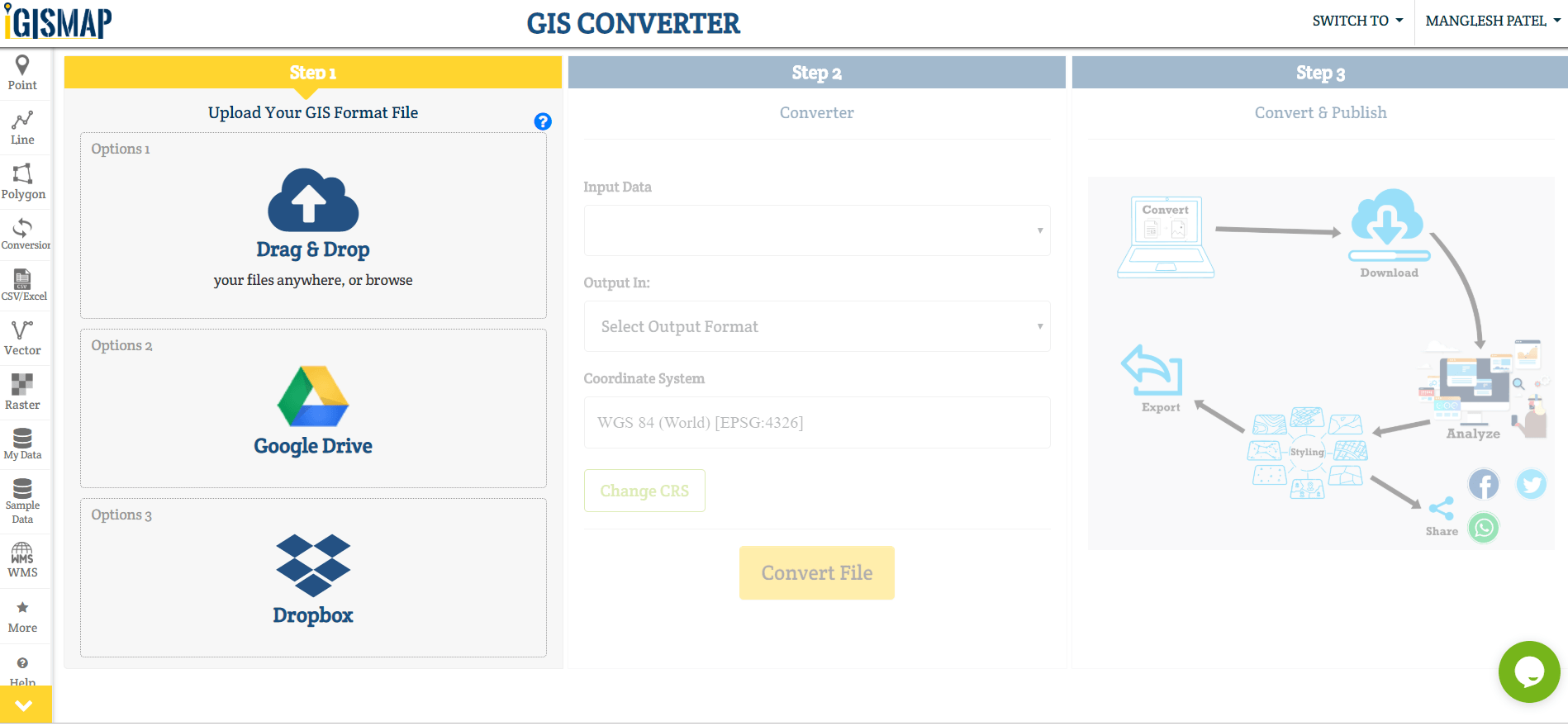Viewport: 1568px width, 726px height.
Task: Click the Twitter share icon
Action: (1531, 484)
